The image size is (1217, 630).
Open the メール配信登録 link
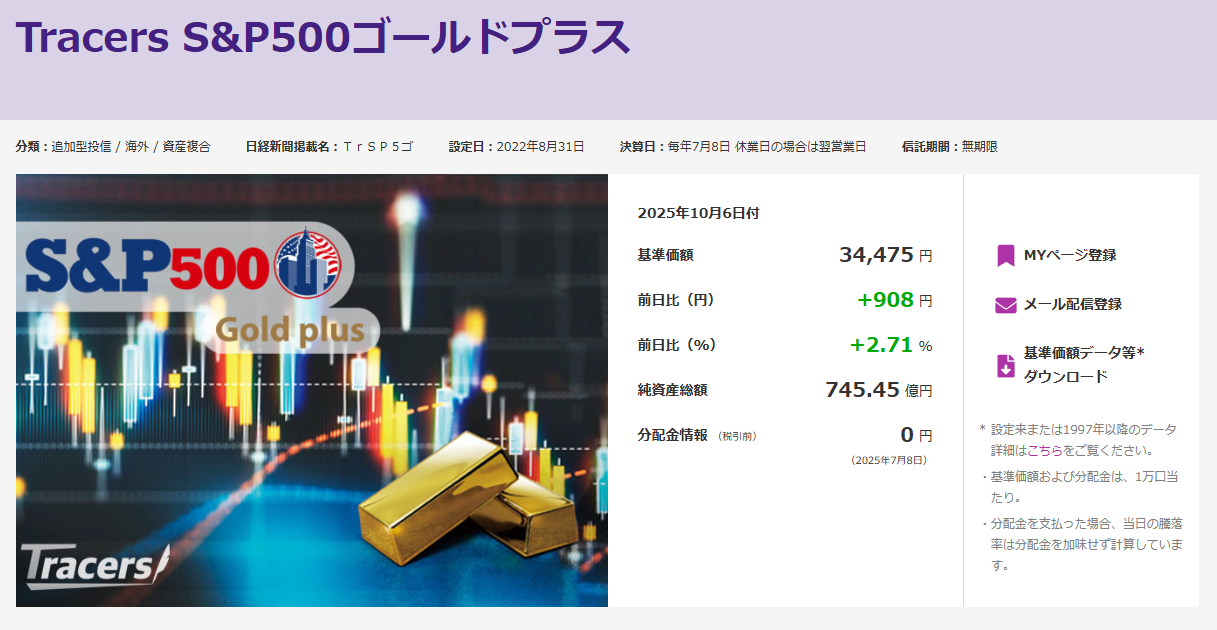pyautogui.click(x=1072, y=304)
